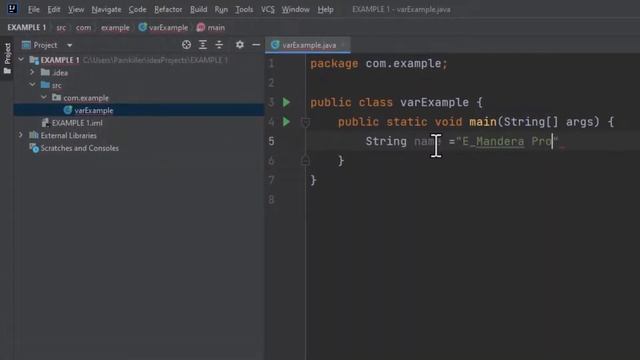Click 'main' method name in code
Screen dimensions: 640x360
pos(483,122)
